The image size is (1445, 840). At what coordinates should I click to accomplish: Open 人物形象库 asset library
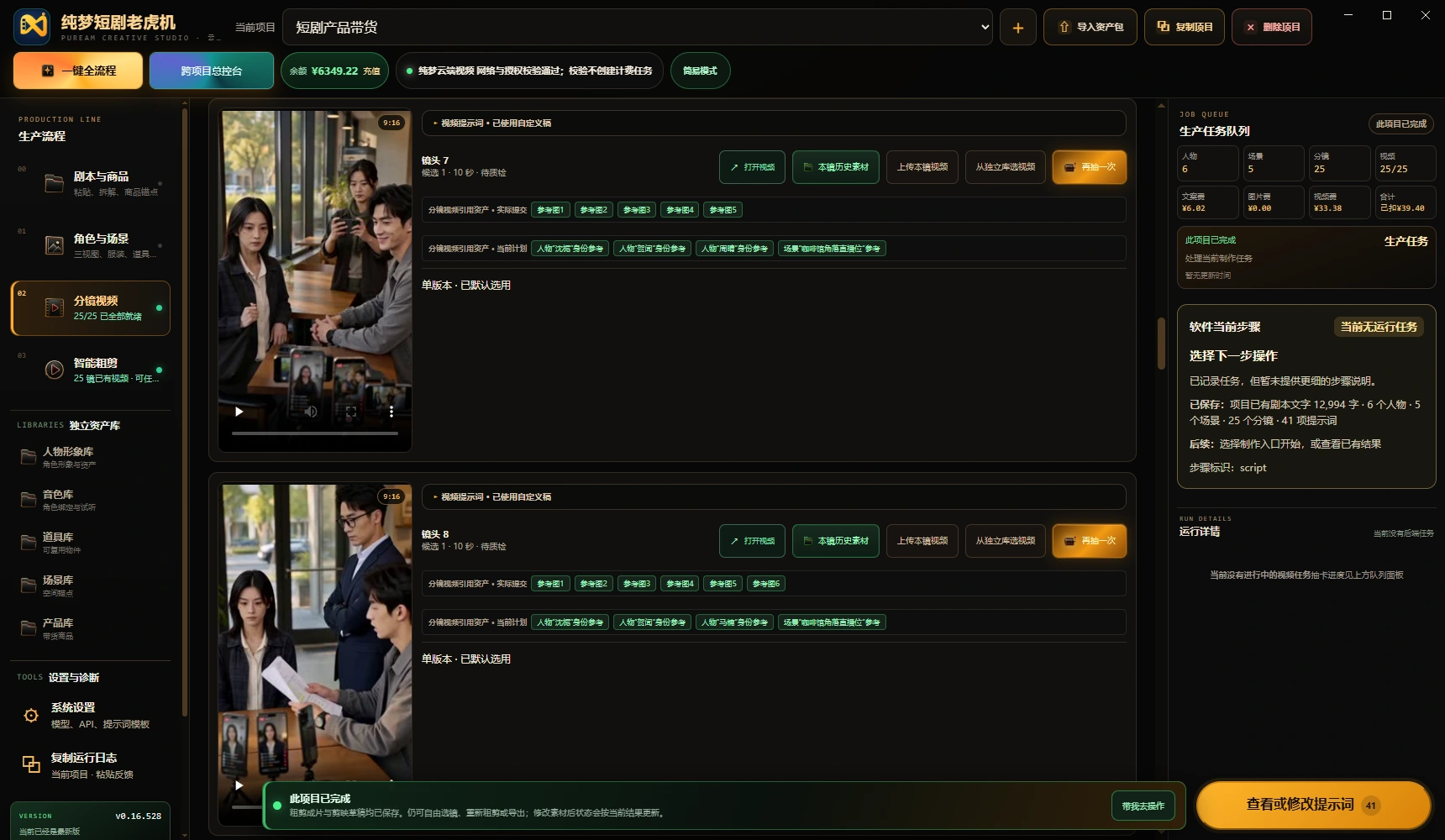90,457
